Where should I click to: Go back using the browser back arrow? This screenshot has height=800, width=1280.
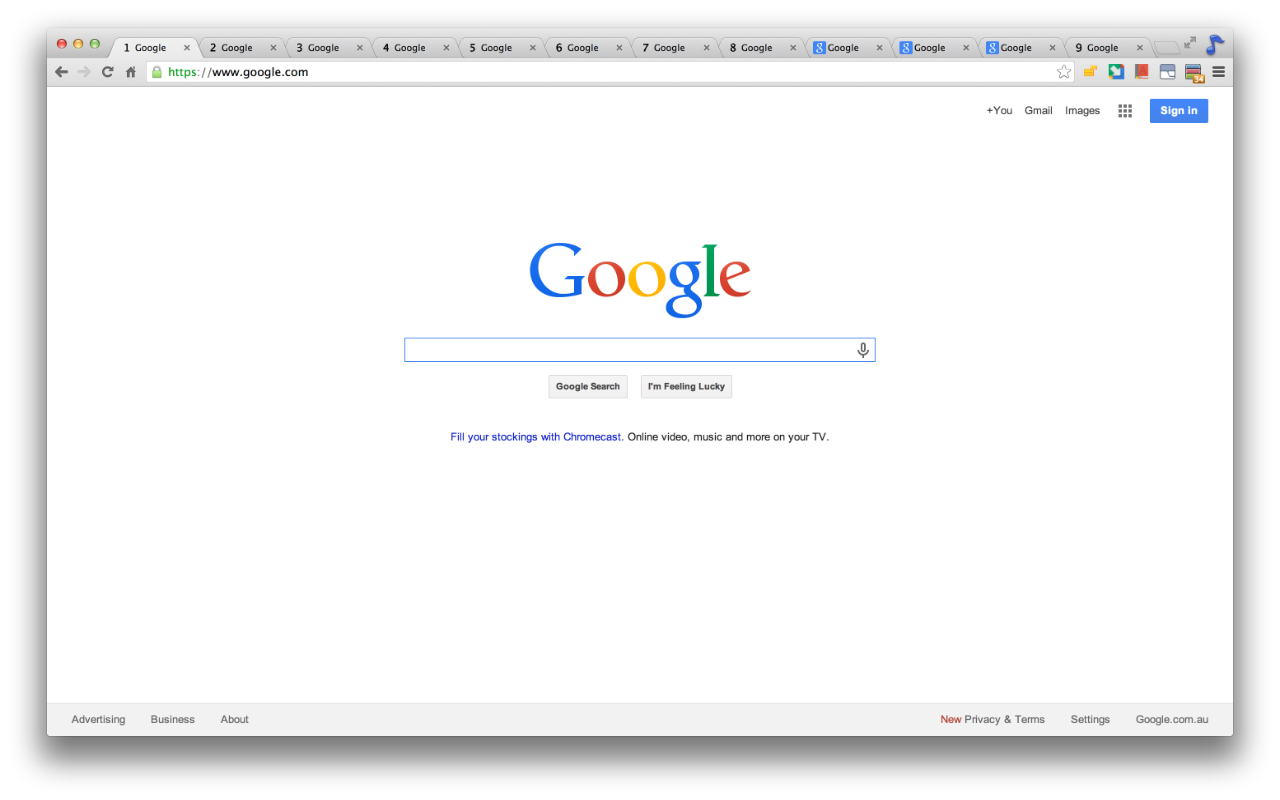61,72
